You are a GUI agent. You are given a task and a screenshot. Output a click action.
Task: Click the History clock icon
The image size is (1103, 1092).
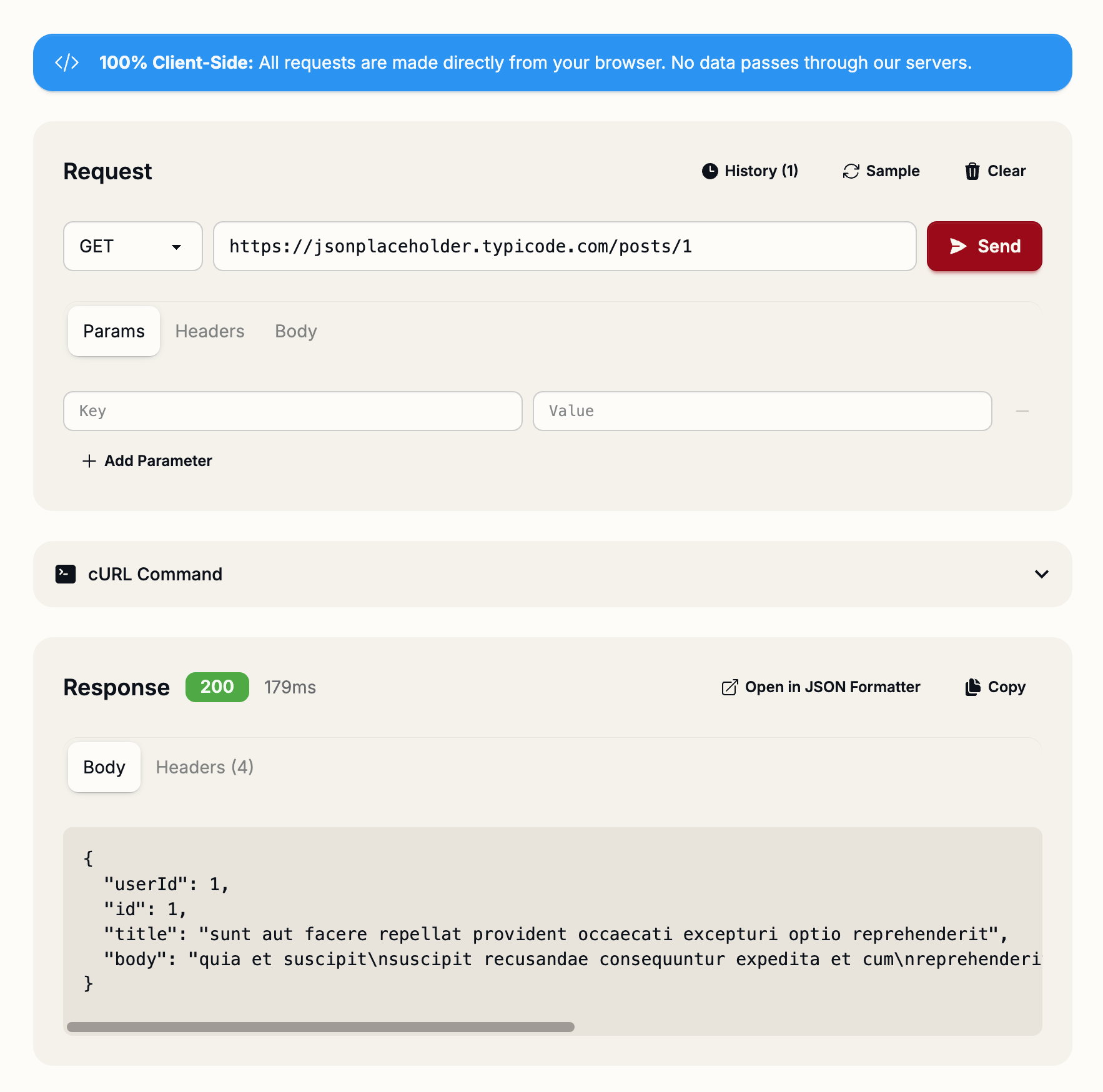(710, 171)
